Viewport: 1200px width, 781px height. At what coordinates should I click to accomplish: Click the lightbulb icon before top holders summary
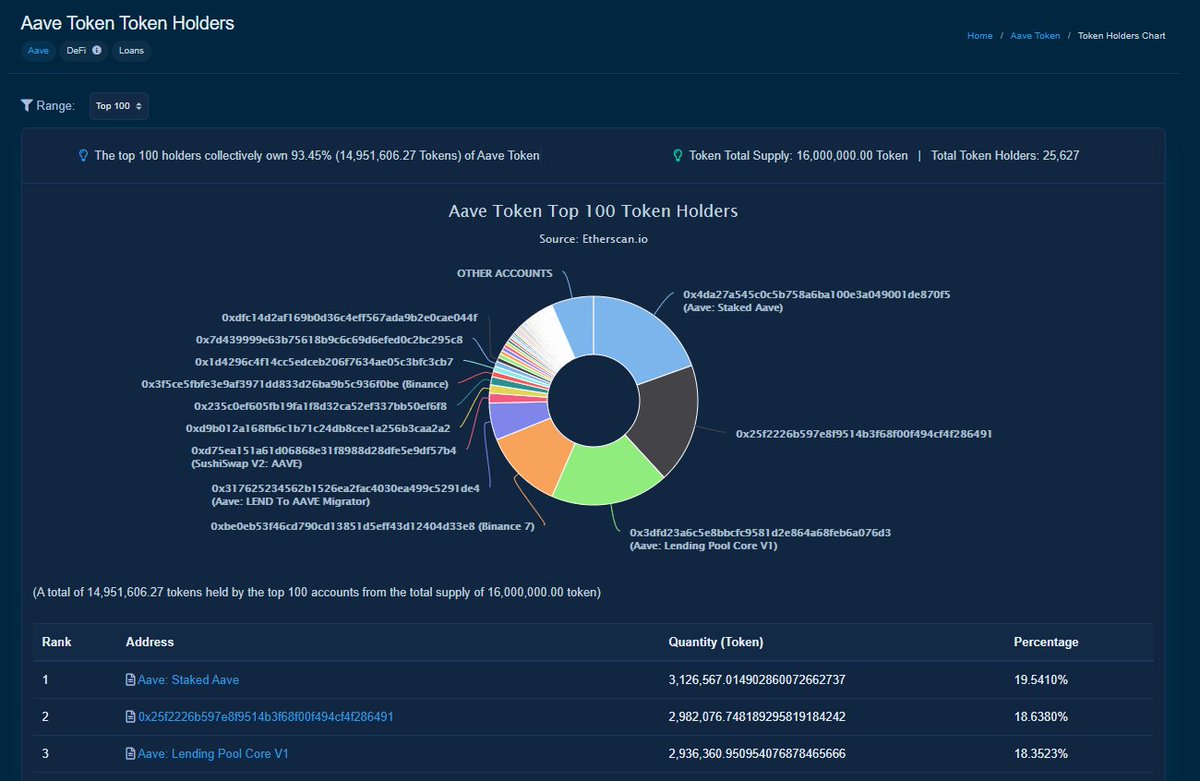(x=82, y=155)
